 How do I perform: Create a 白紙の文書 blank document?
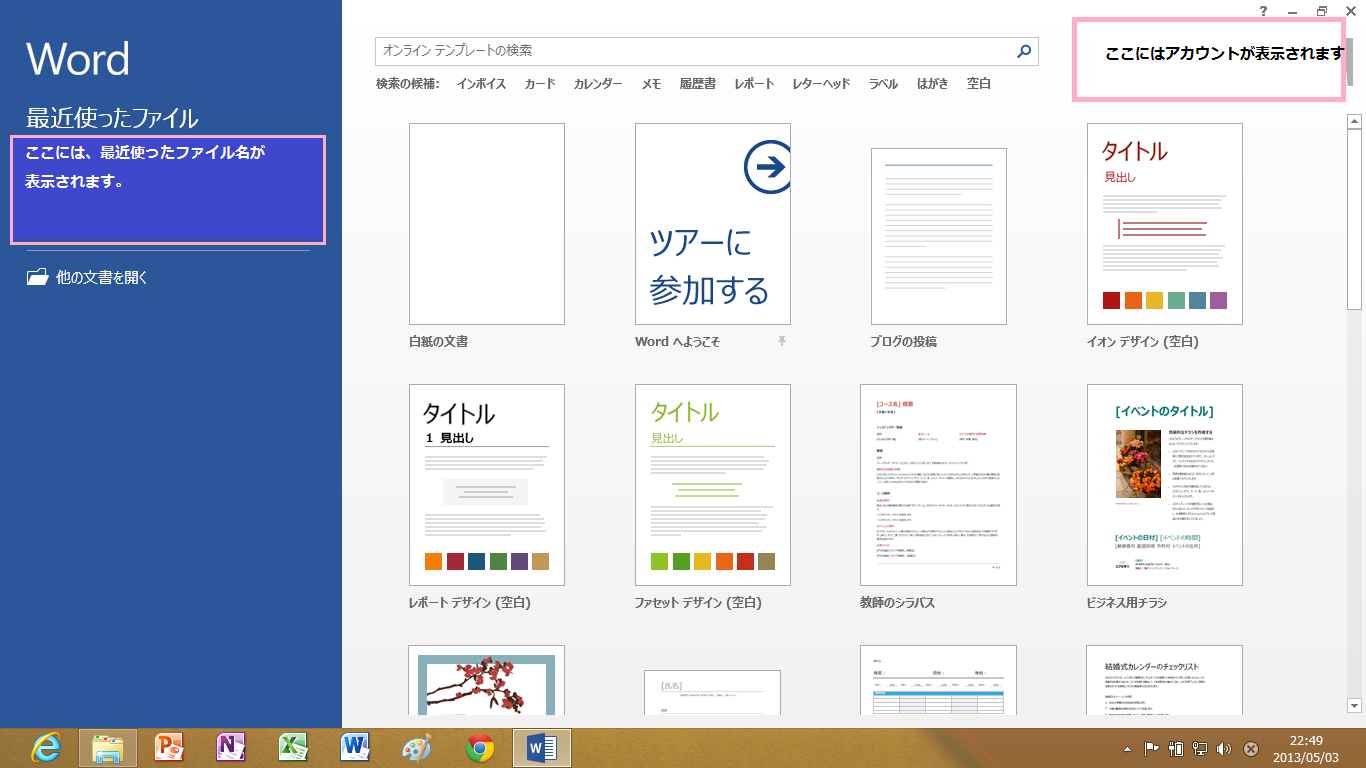tap(487, 224)
